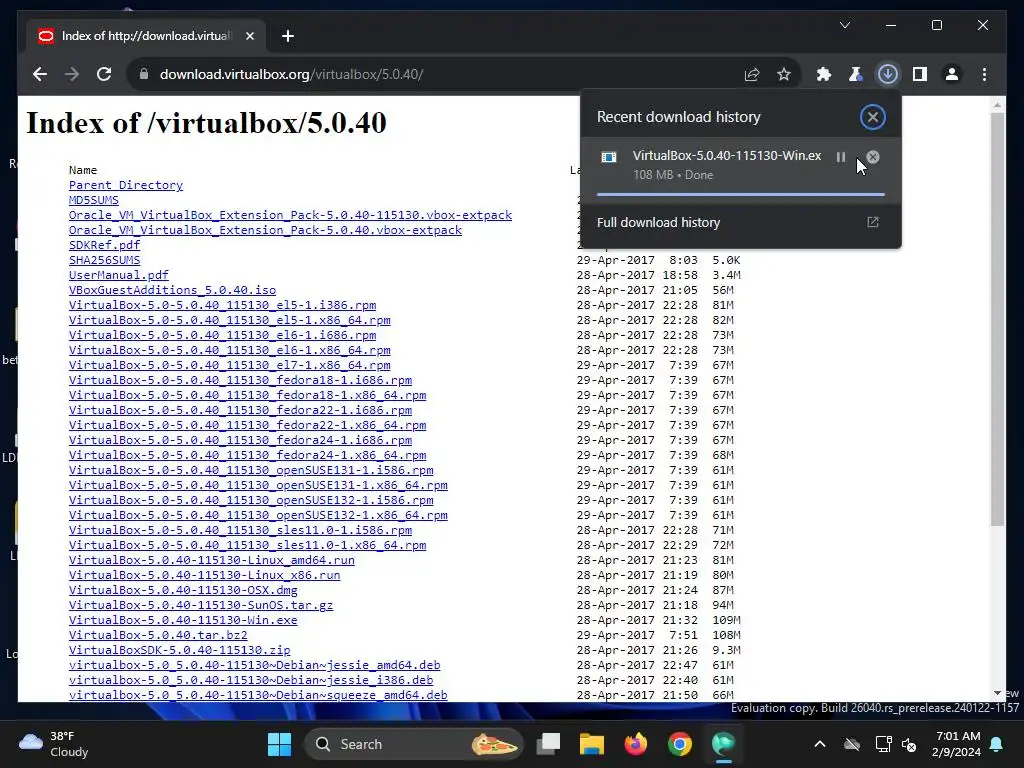Reload the current page
Viewport: 1024px width, 768px height.
(104, 74)
